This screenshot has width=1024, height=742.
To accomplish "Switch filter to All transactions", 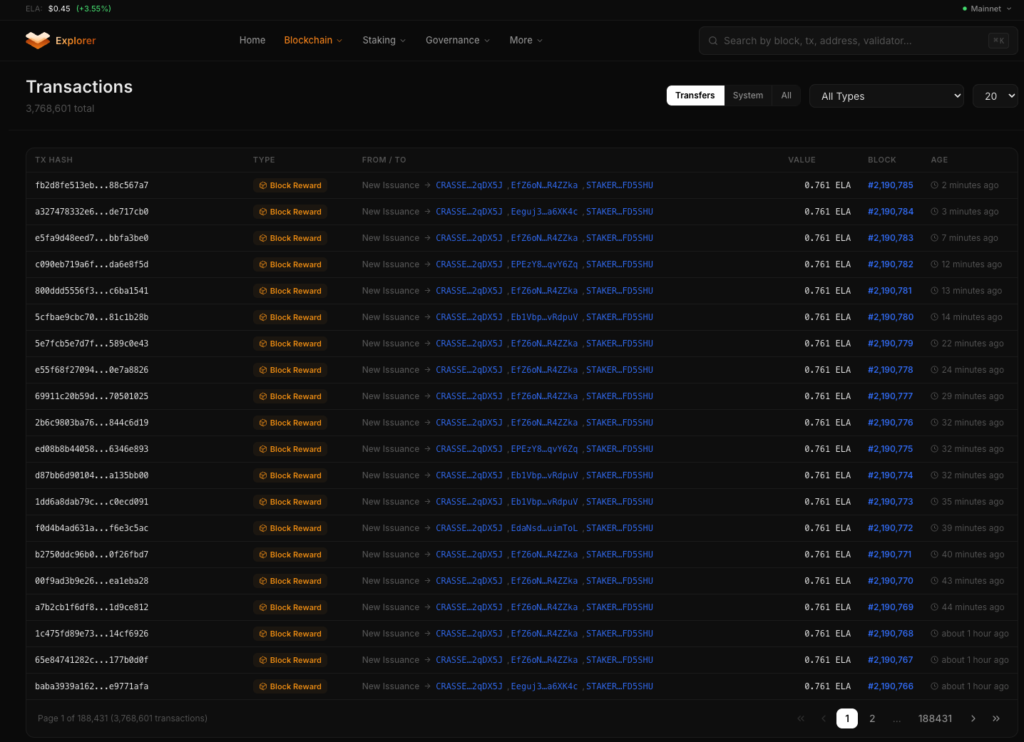I will [786, 96].
